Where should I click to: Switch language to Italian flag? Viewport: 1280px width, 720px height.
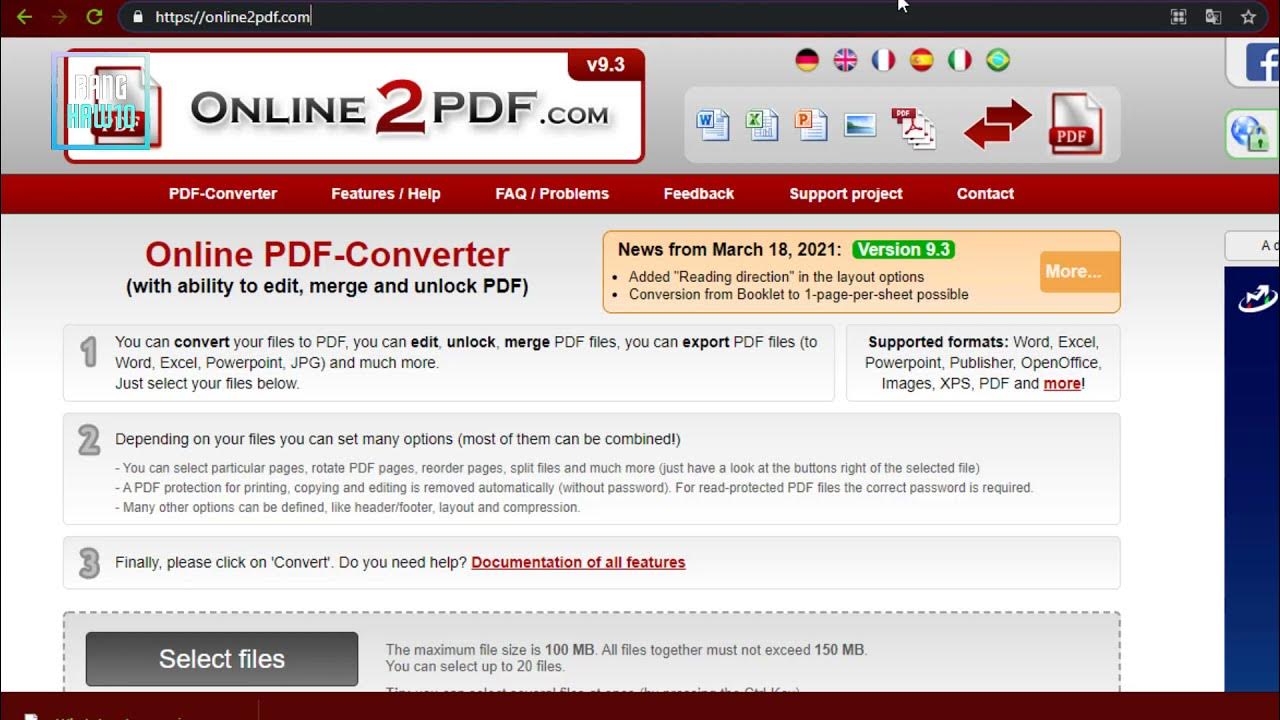(x=959, y=60)
